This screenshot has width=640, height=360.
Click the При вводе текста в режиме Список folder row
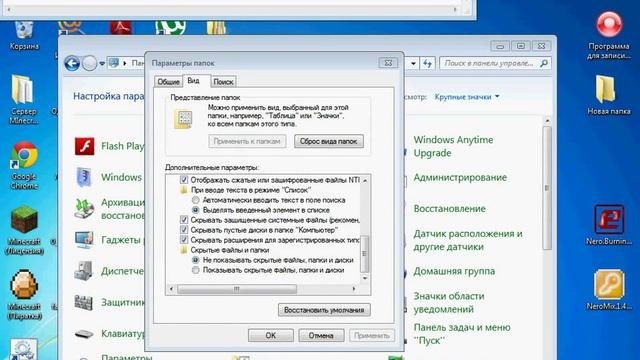[x=246, y=190]
